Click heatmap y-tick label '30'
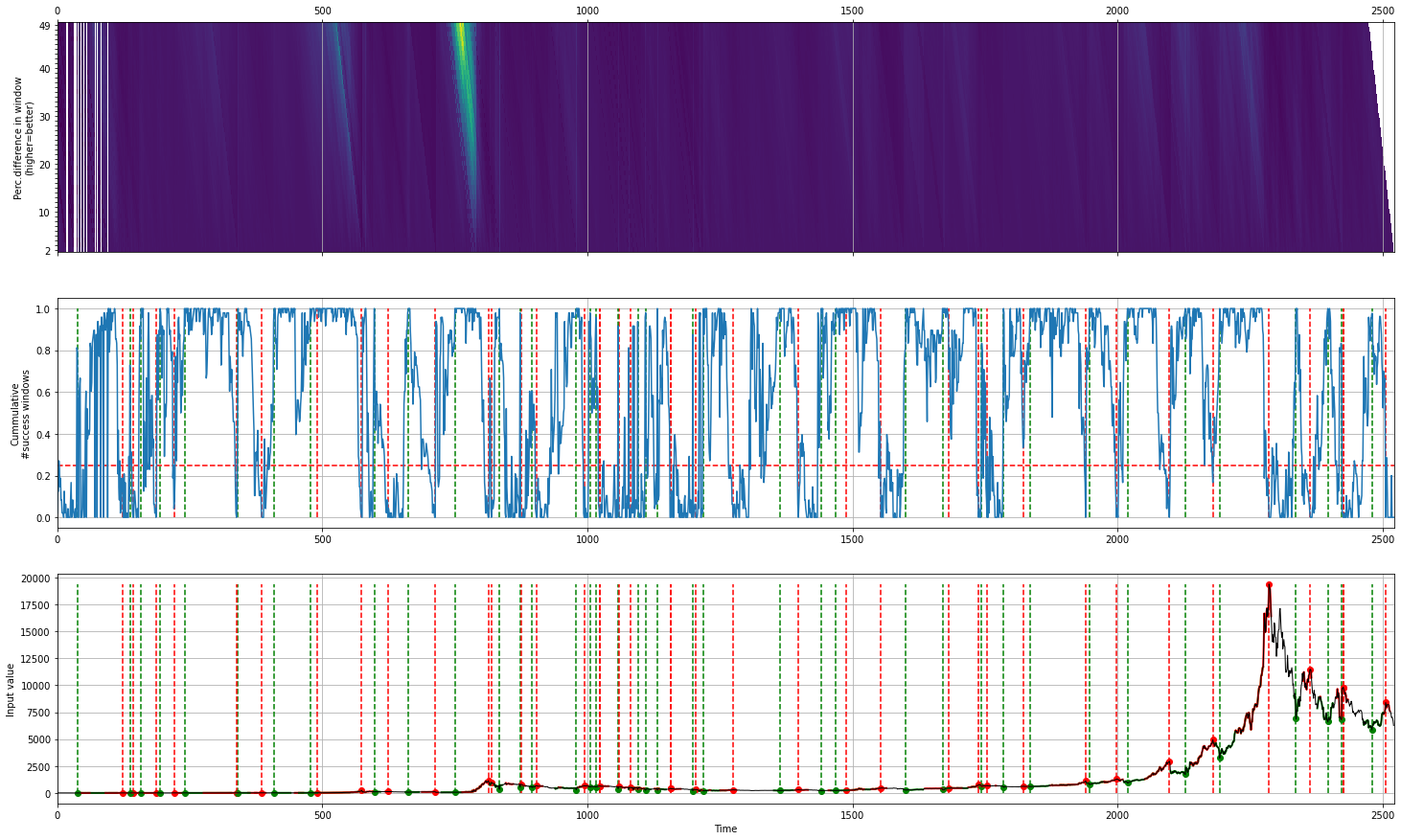Screen dimensions: 1401x840 44,118
